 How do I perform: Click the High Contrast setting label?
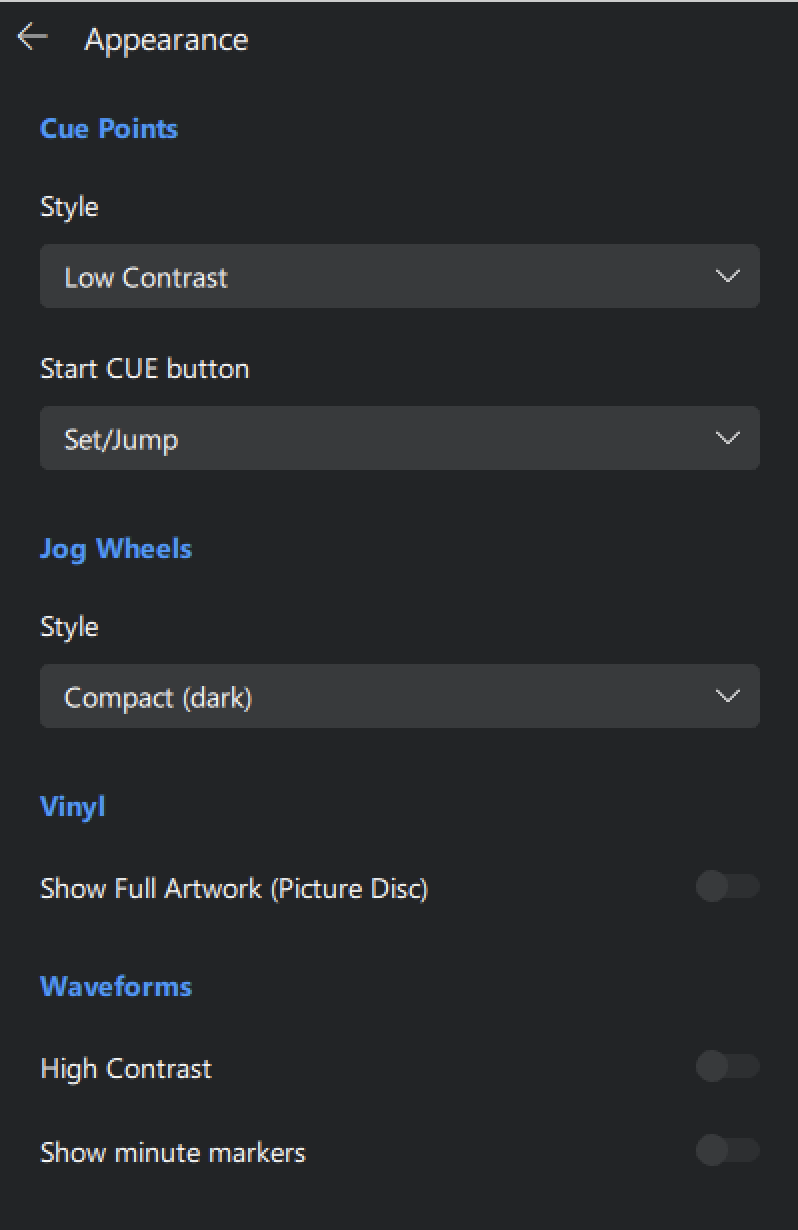(x=125, y=1068)
